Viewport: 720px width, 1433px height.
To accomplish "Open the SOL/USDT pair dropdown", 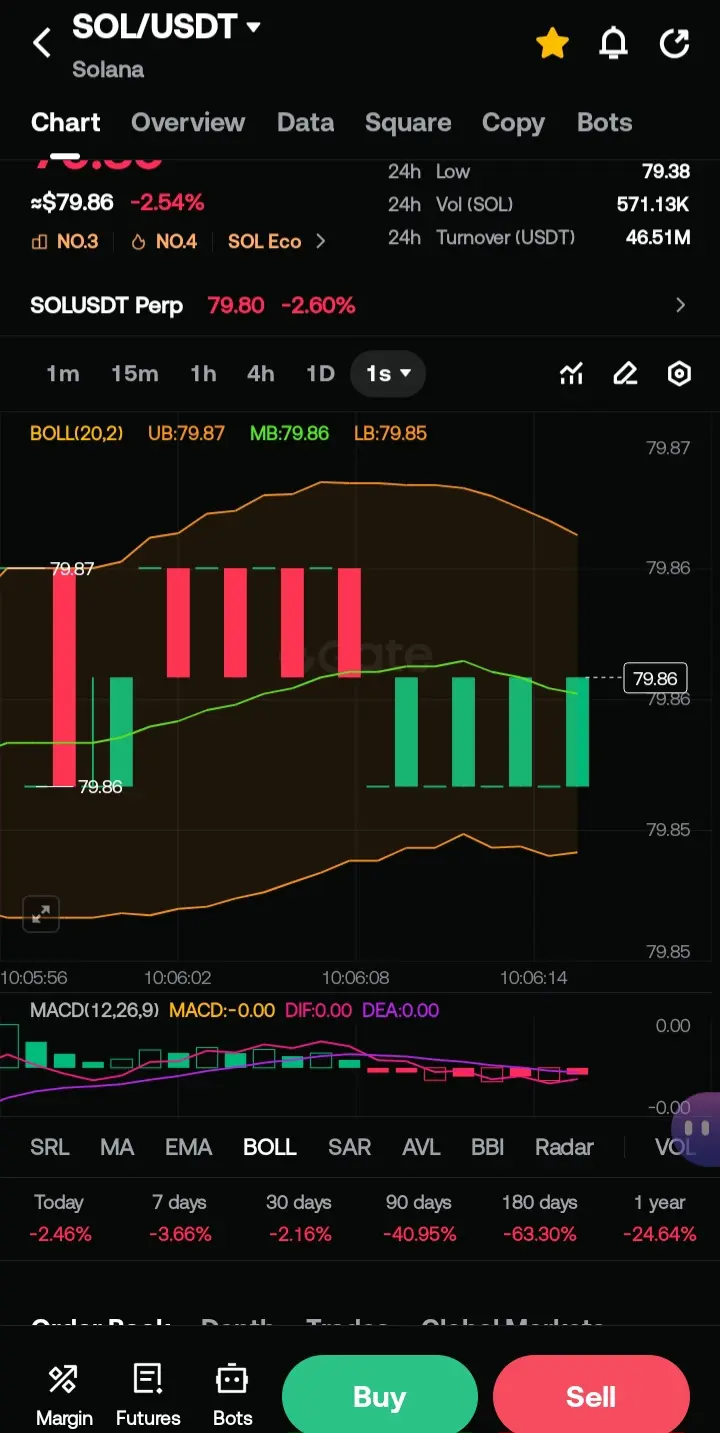I will 166,28.
